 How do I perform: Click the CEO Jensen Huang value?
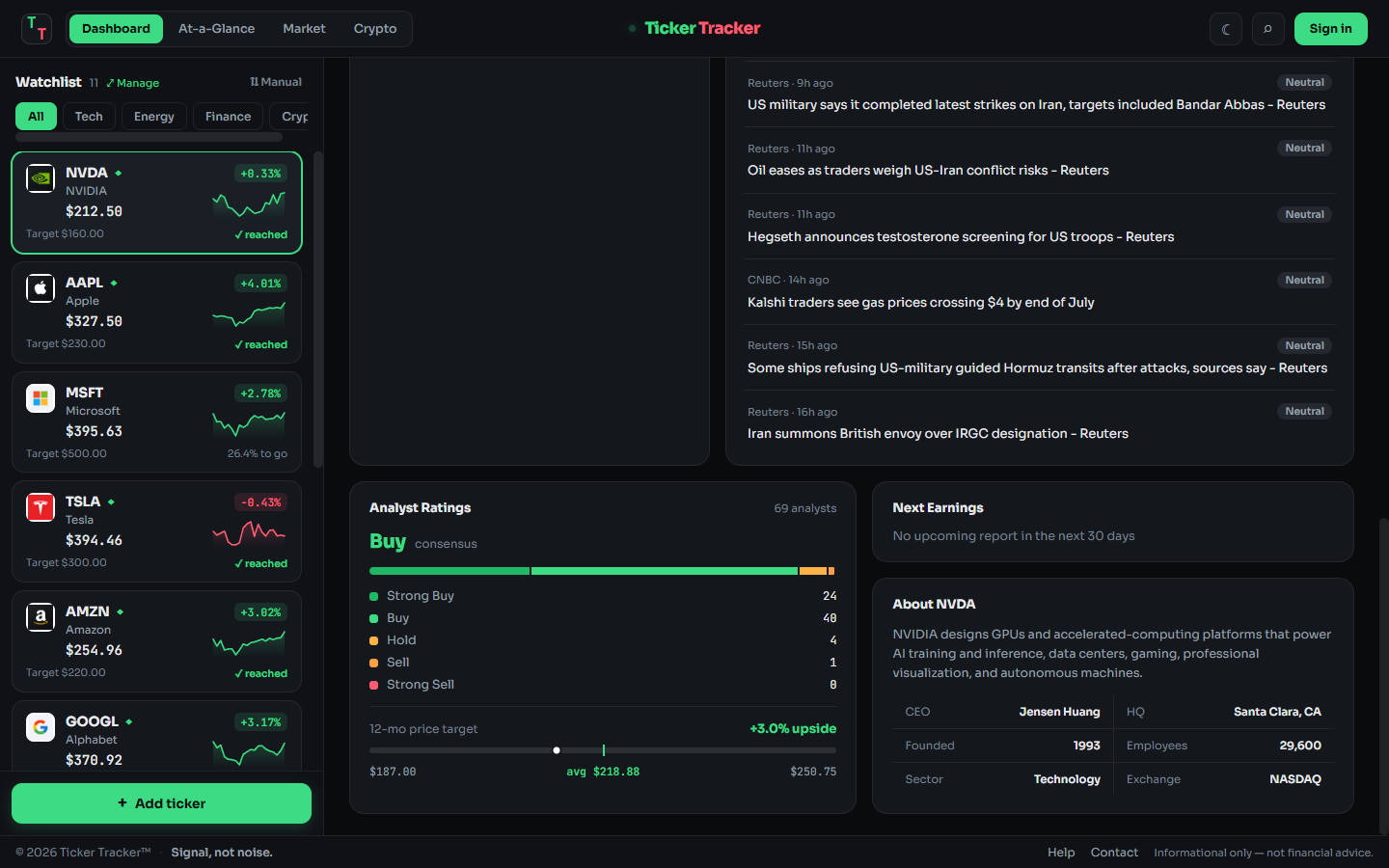coord(1059,712)
